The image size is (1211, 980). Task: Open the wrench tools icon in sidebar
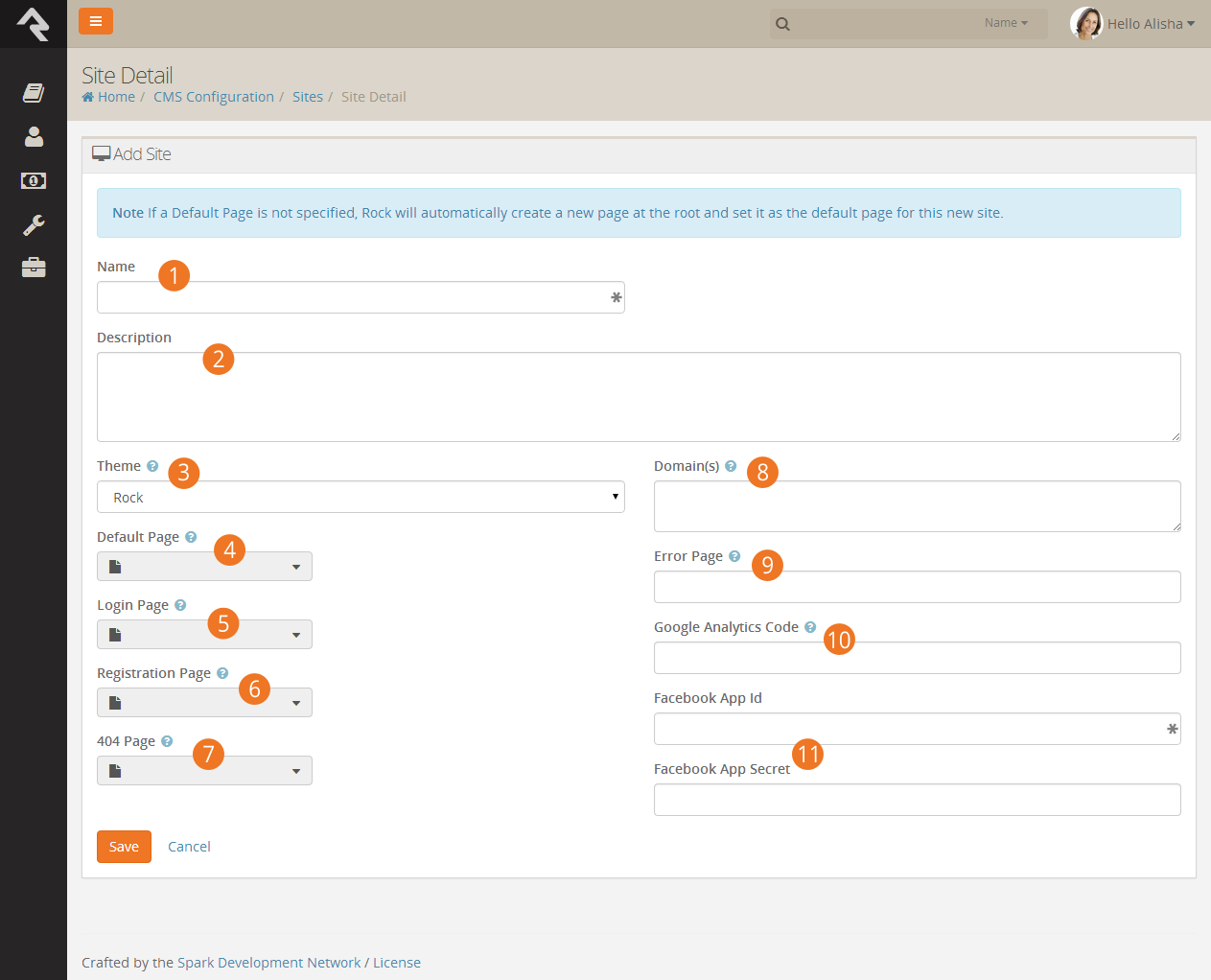coord(34,224)
